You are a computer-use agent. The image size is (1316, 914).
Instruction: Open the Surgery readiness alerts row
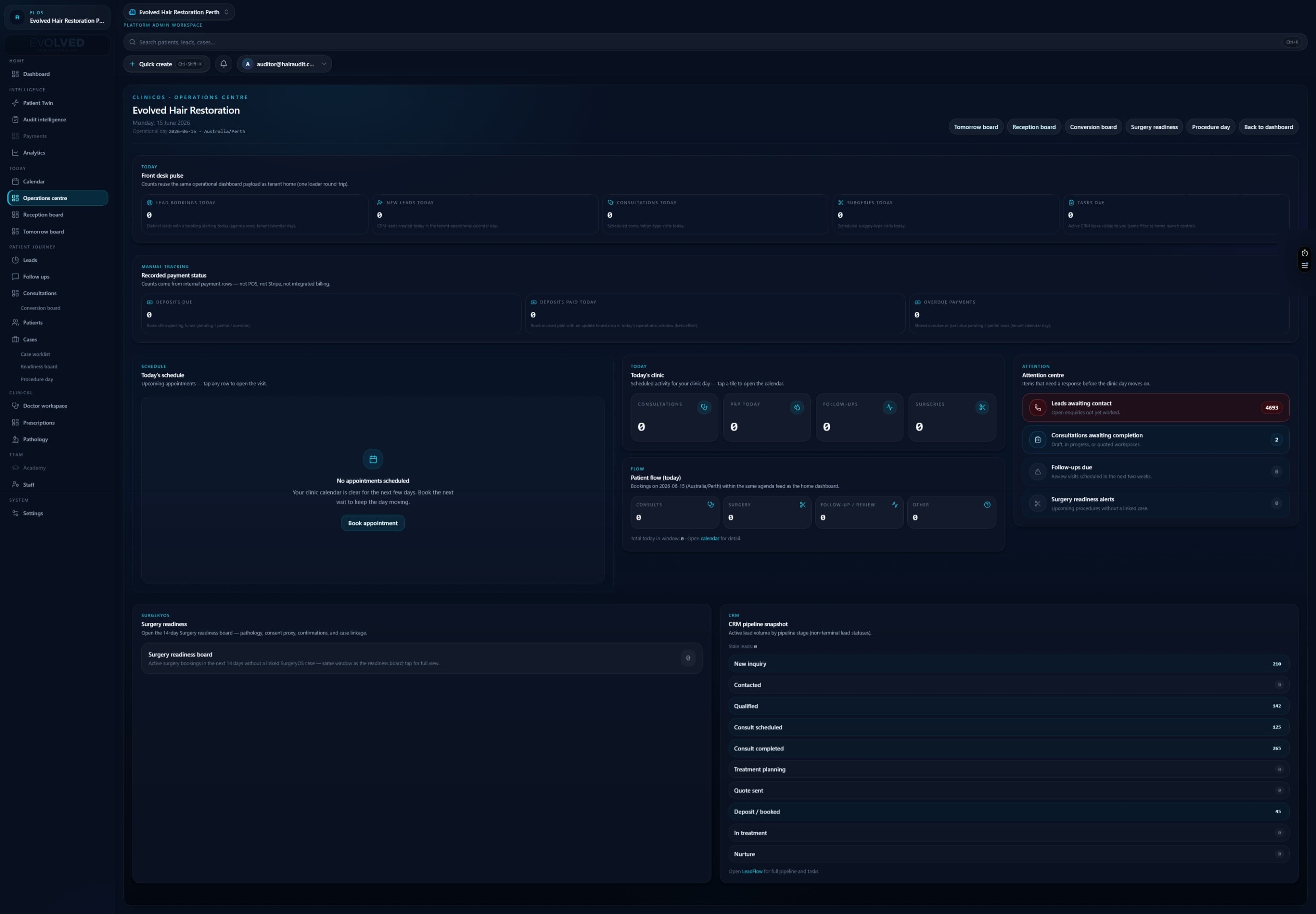click(x=1156, y=504)
